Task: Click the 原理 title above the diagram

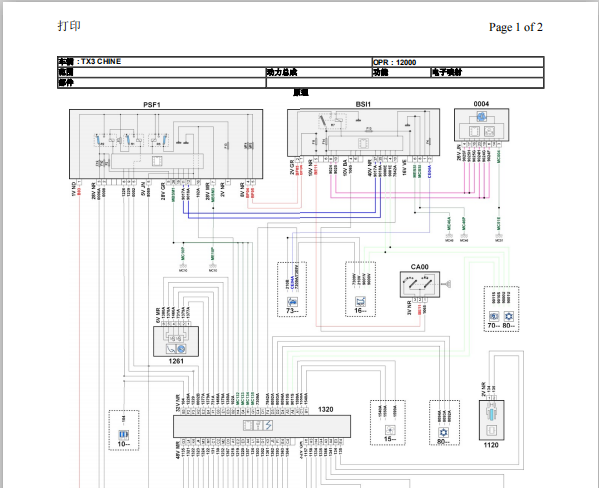Action: tap(301, 92)
